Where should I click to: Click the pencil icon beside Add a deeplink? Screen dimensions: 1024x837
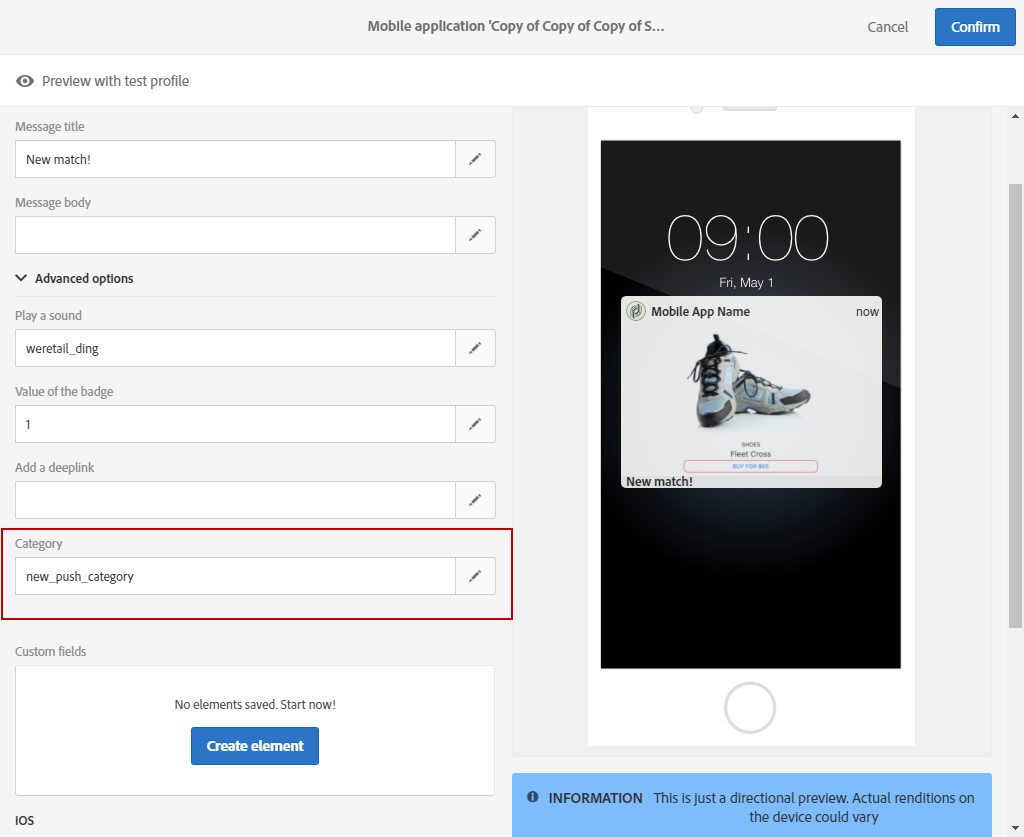pos(475,500)
